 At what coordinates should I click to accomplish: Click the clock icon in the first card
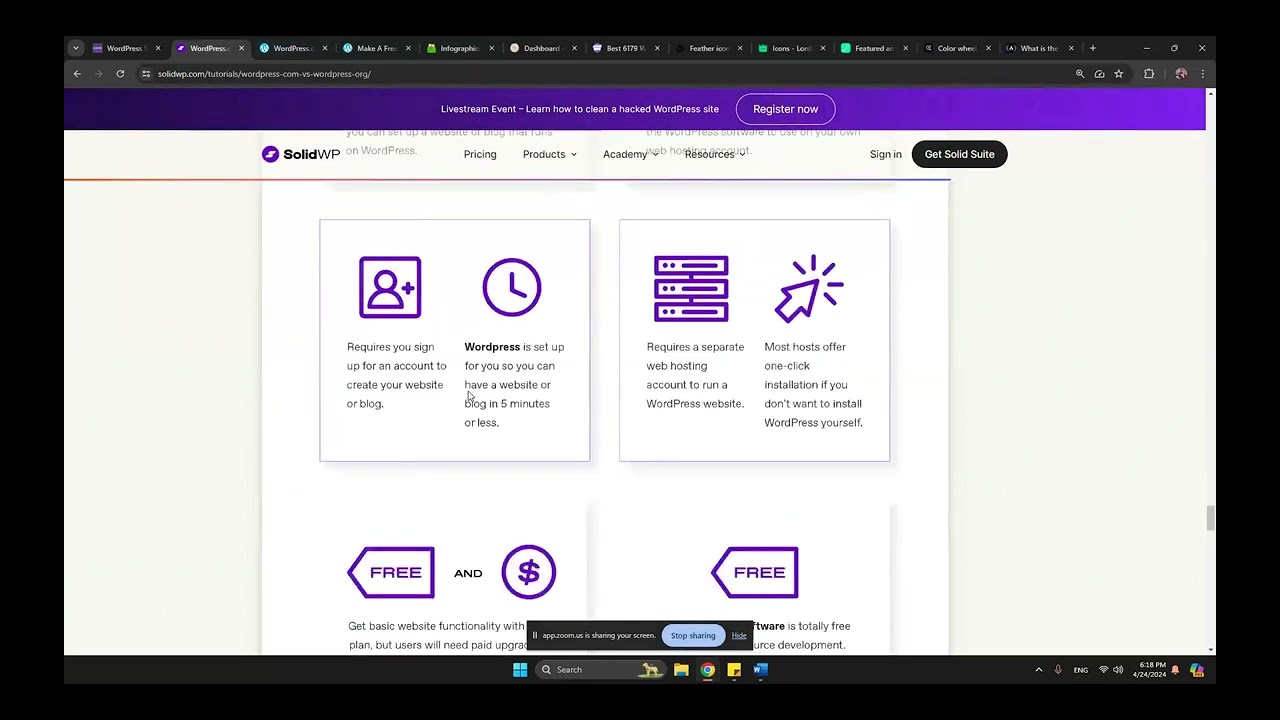[x=512, y=288]
